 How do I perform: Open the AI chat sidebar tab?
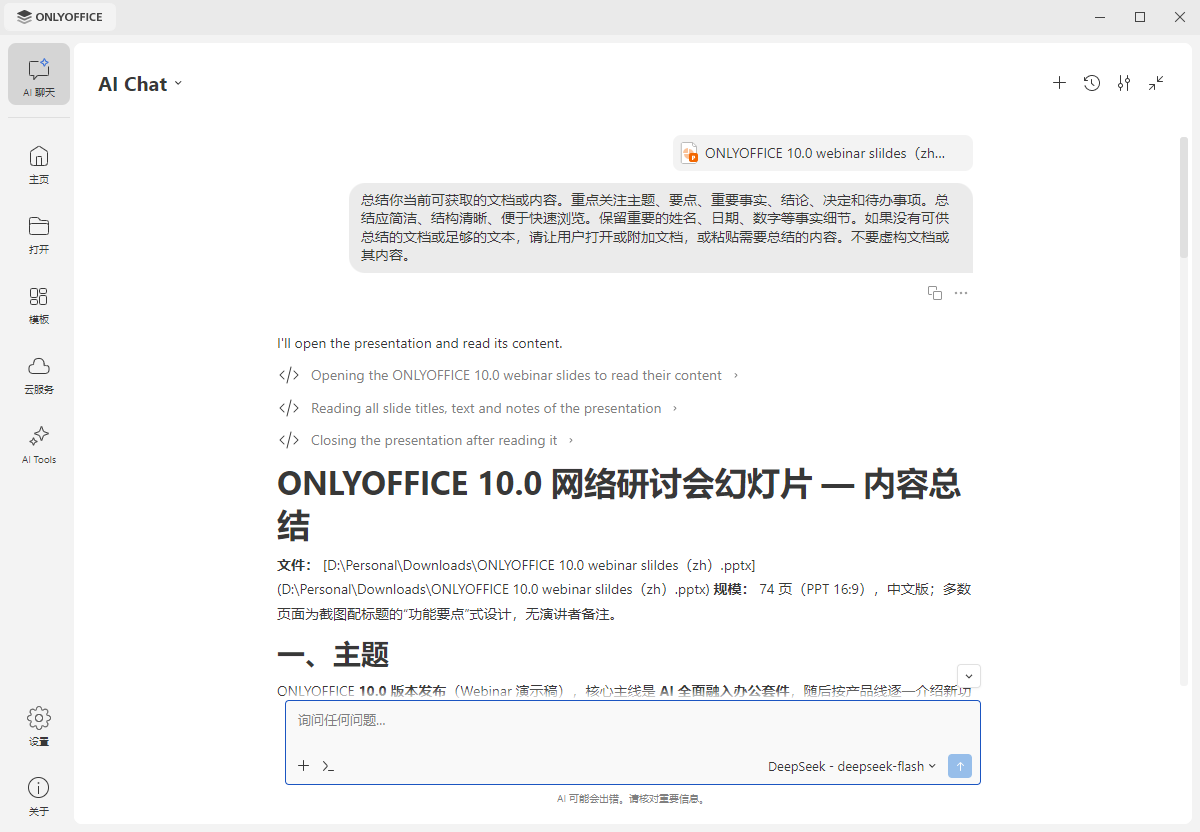pyautogui.click(x=39, y=75)
